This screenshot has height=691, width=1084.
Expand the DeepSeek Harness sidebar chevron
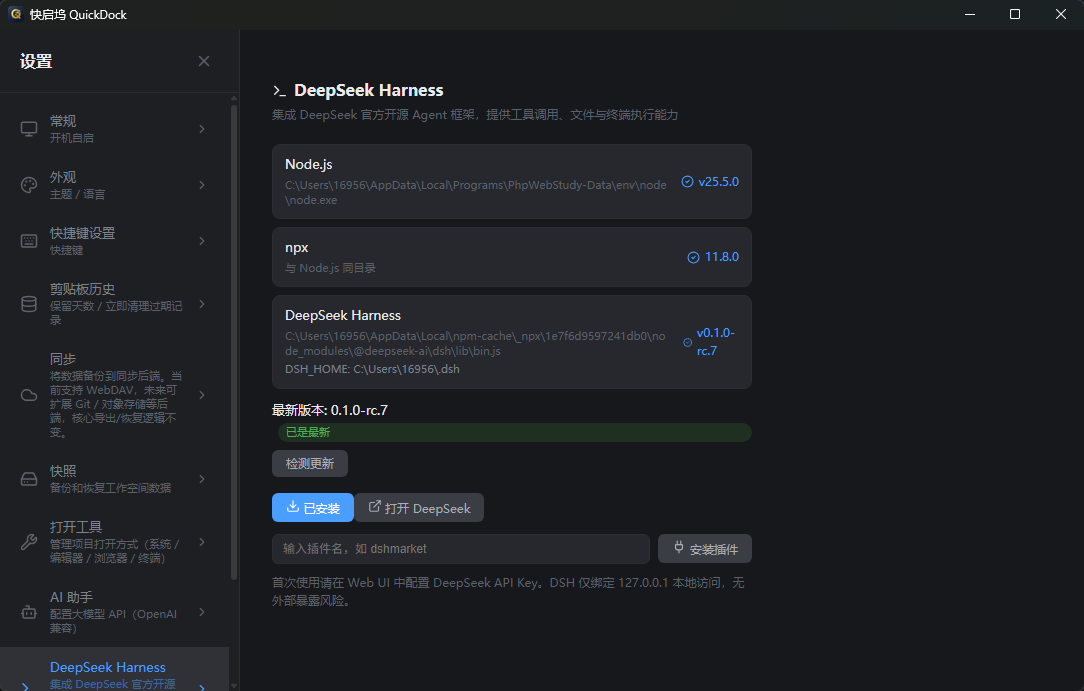click(202, 687)
